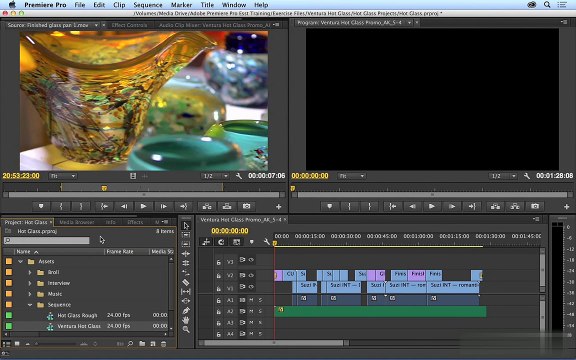576x360 pixels.
Task: Switch to Effect Controls tab
Action: coord(129,25)
